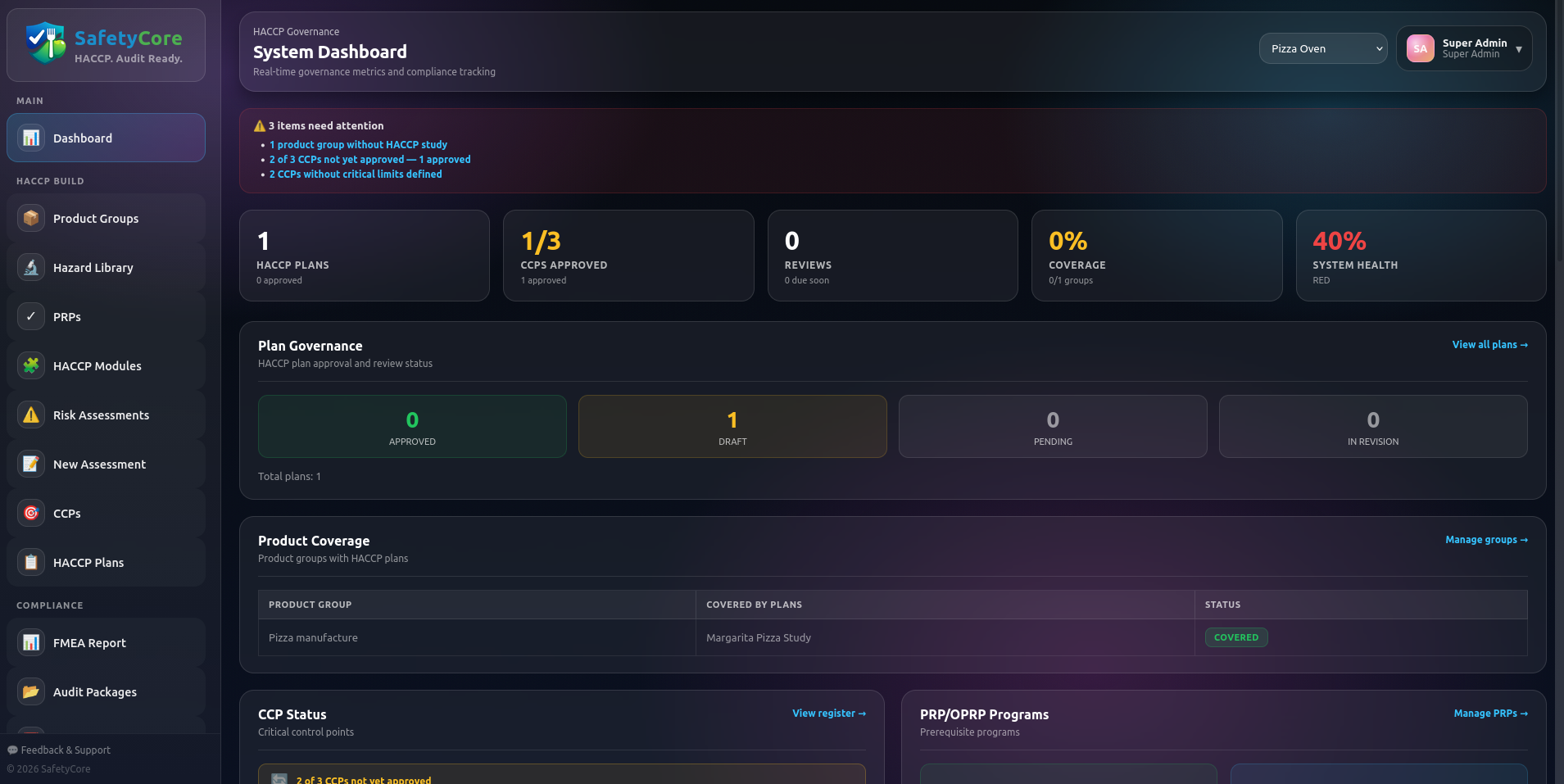Open '1 product group without HACCP study' alert
This screenshot has width=1564, height=784.
tap(358, 144)
